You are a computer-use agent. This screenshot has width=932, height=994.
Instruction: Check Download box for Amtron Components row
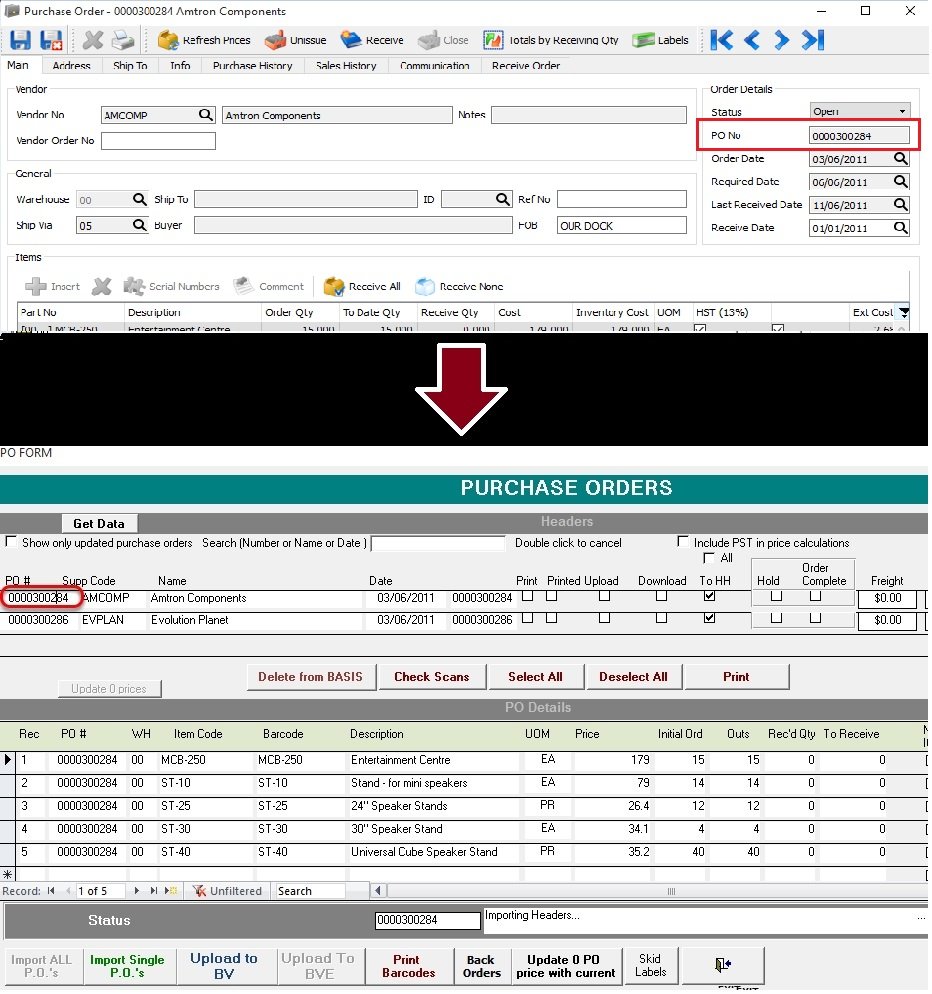662,597
